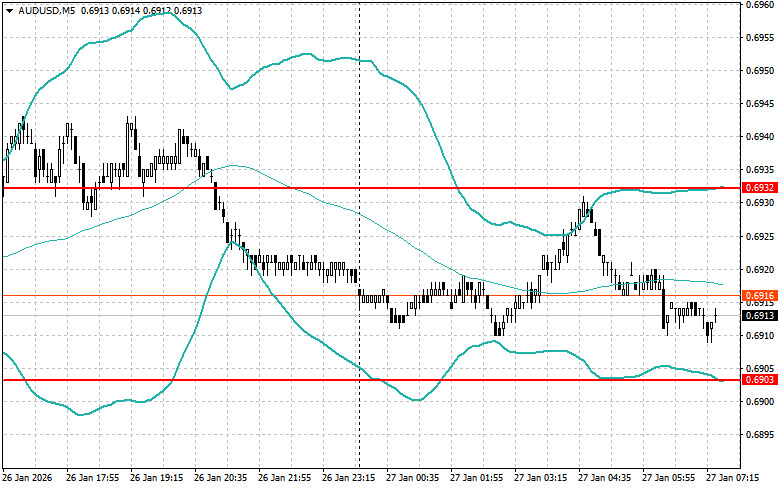This screenshot has width=781, height=489.
Task: Select the orange 0.6916 price level label
Action: 760,296
